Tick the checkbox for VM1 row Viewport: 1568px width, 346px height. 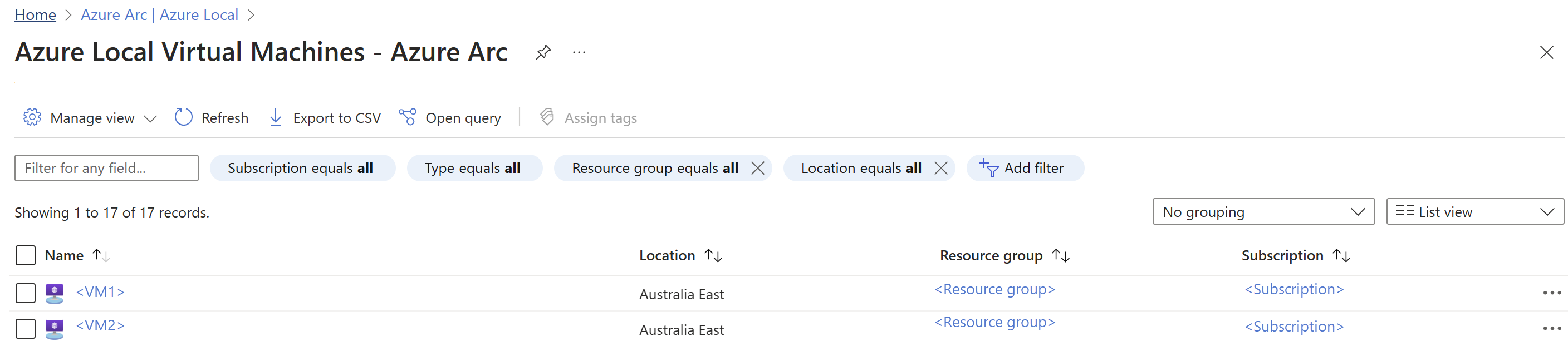[x=26, y=293]
